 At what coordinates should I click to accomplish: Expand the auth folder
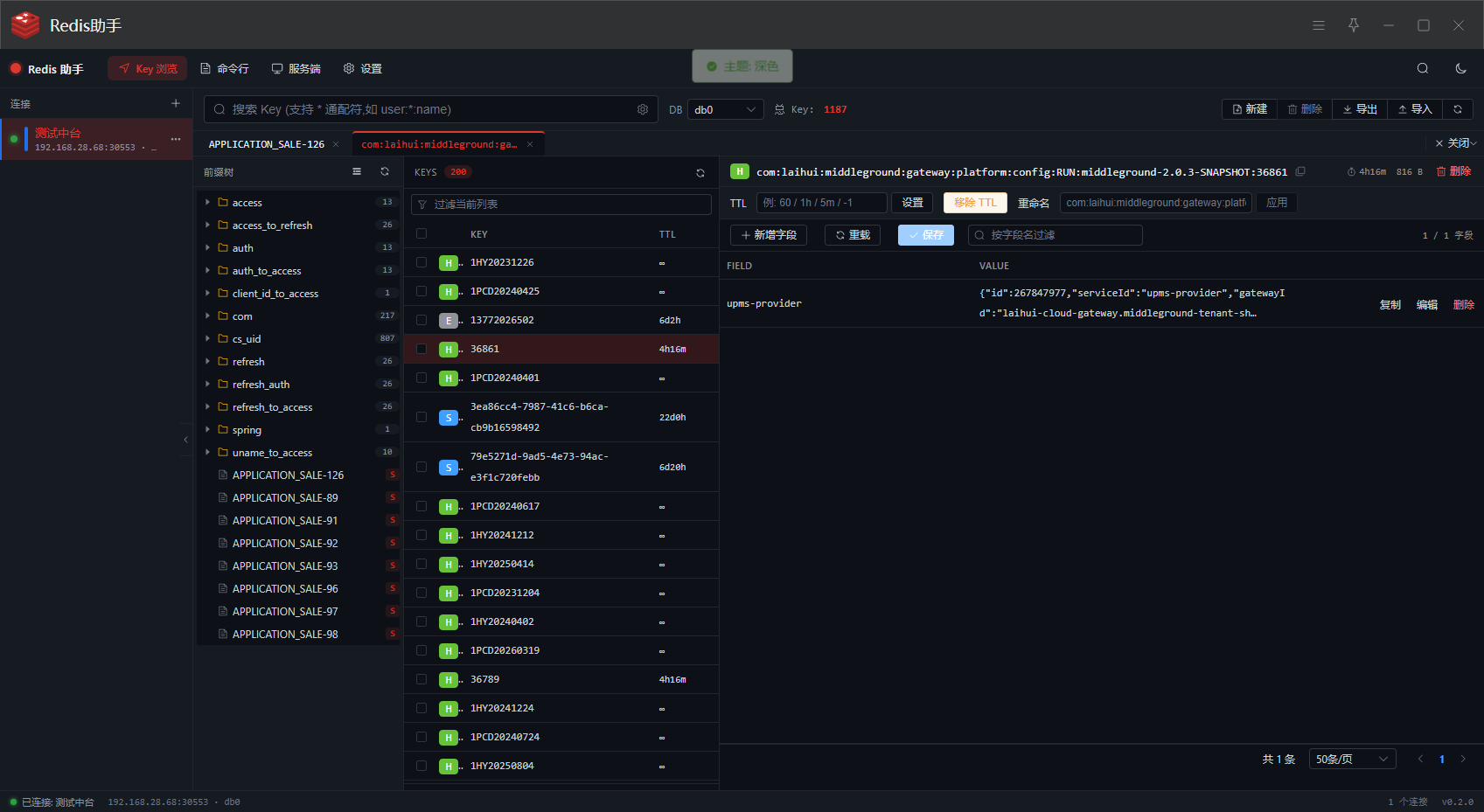click(208, 247)
